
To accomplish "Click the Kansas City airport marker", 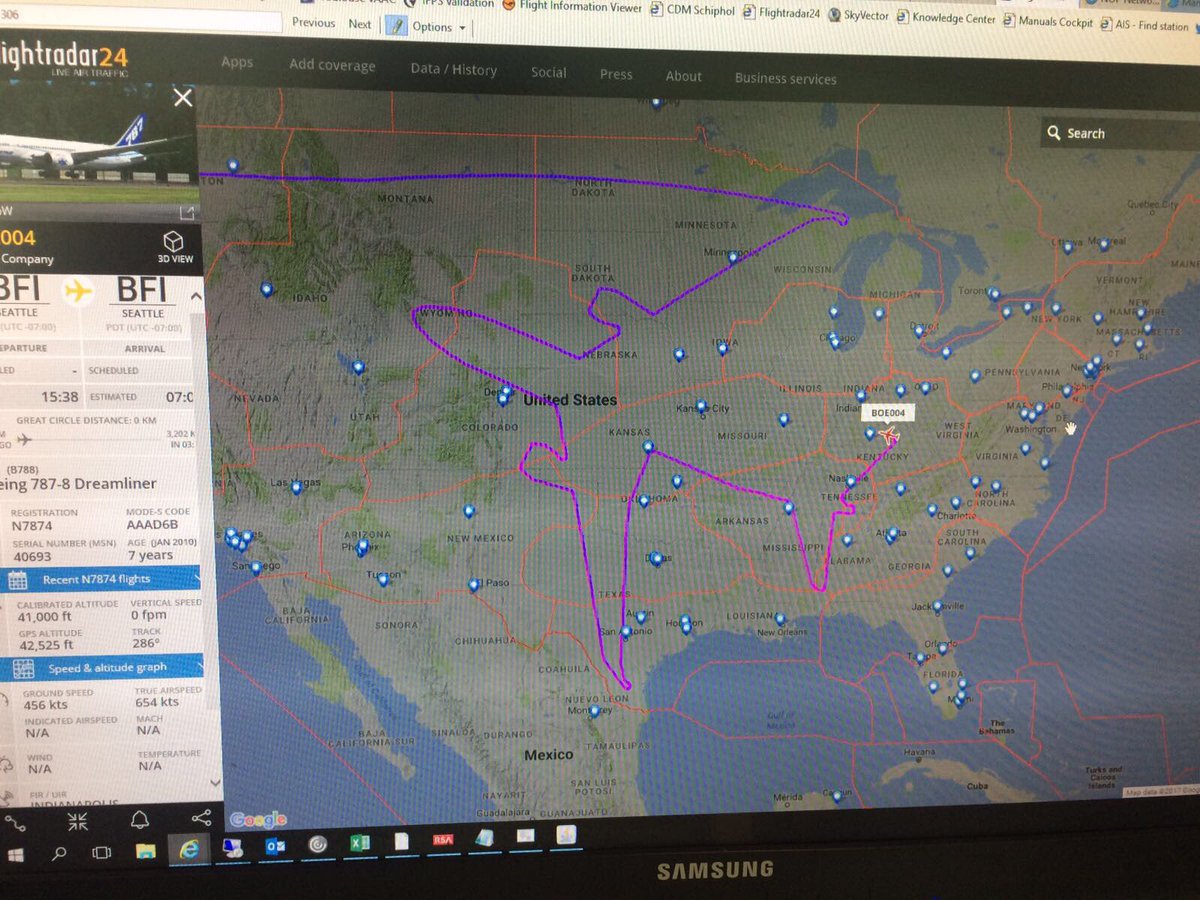I will coord(702,408).
